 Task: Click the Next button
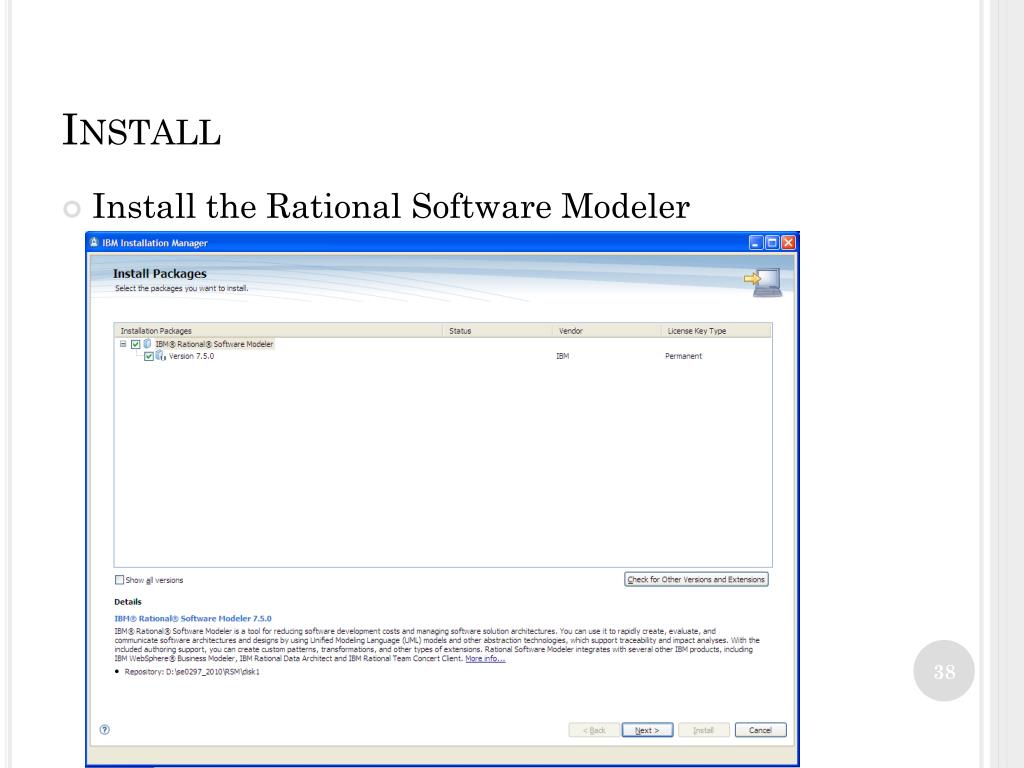point(647,730)
